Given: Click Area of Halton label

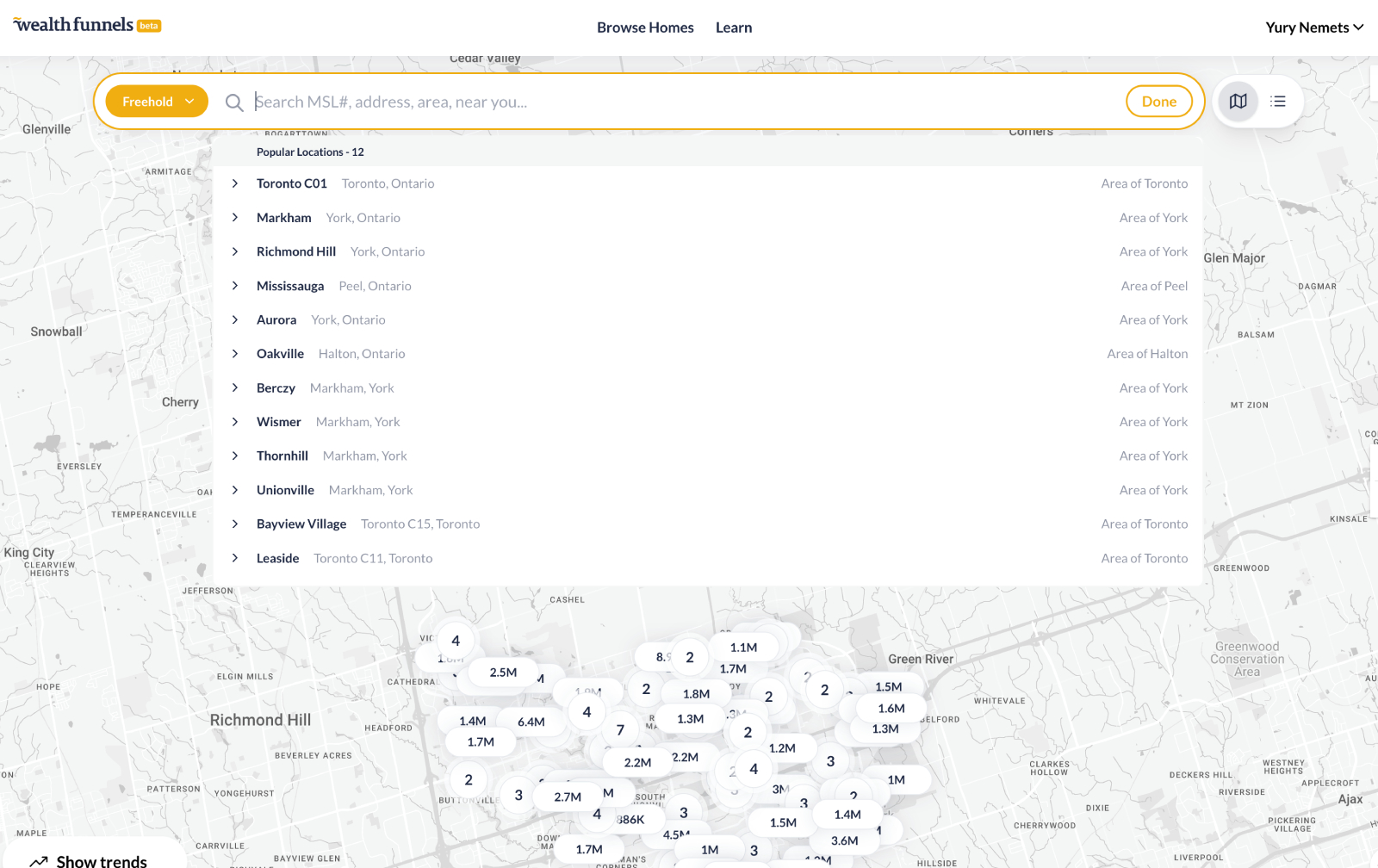Looking at the screenshot, I should pos(1147,354).
